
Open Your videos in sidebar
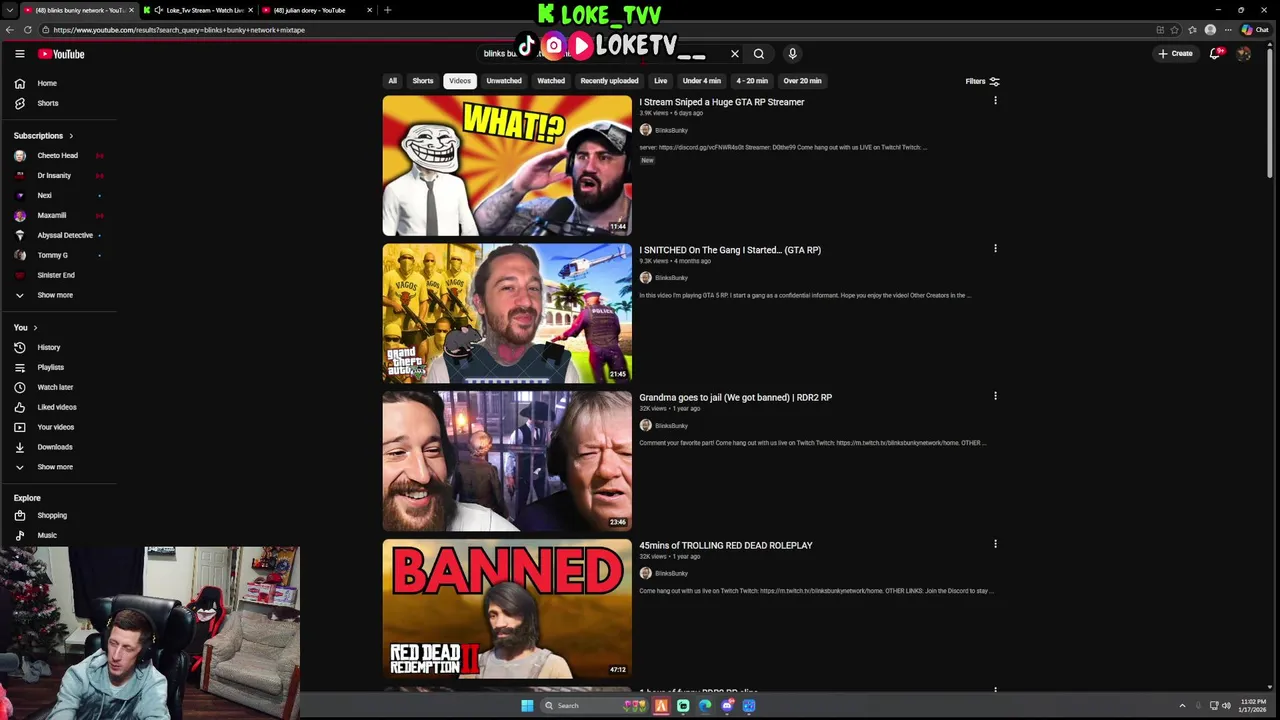tap(59, 427)
